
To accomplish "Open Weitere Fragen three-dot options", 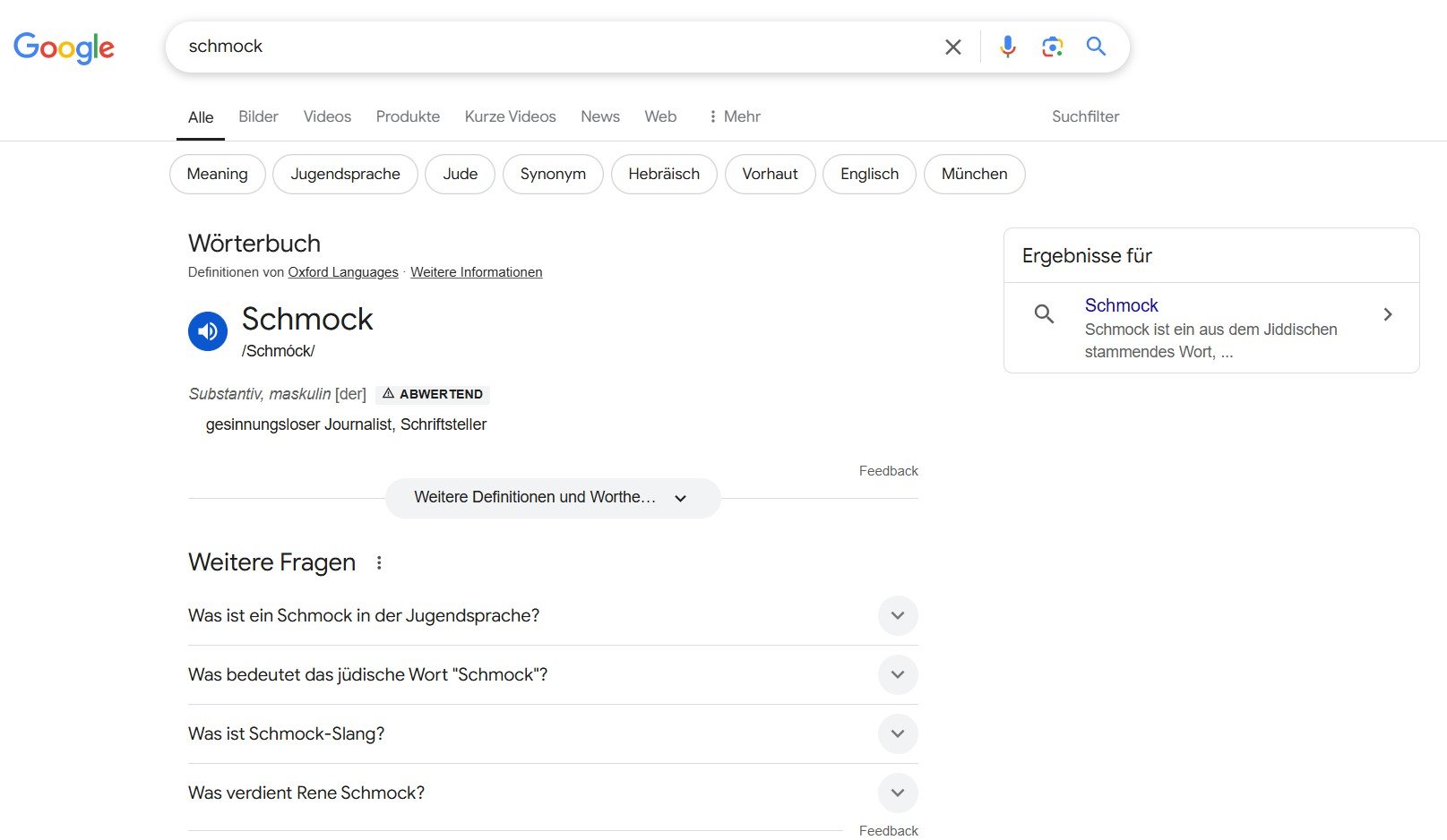I will (379, 562).
